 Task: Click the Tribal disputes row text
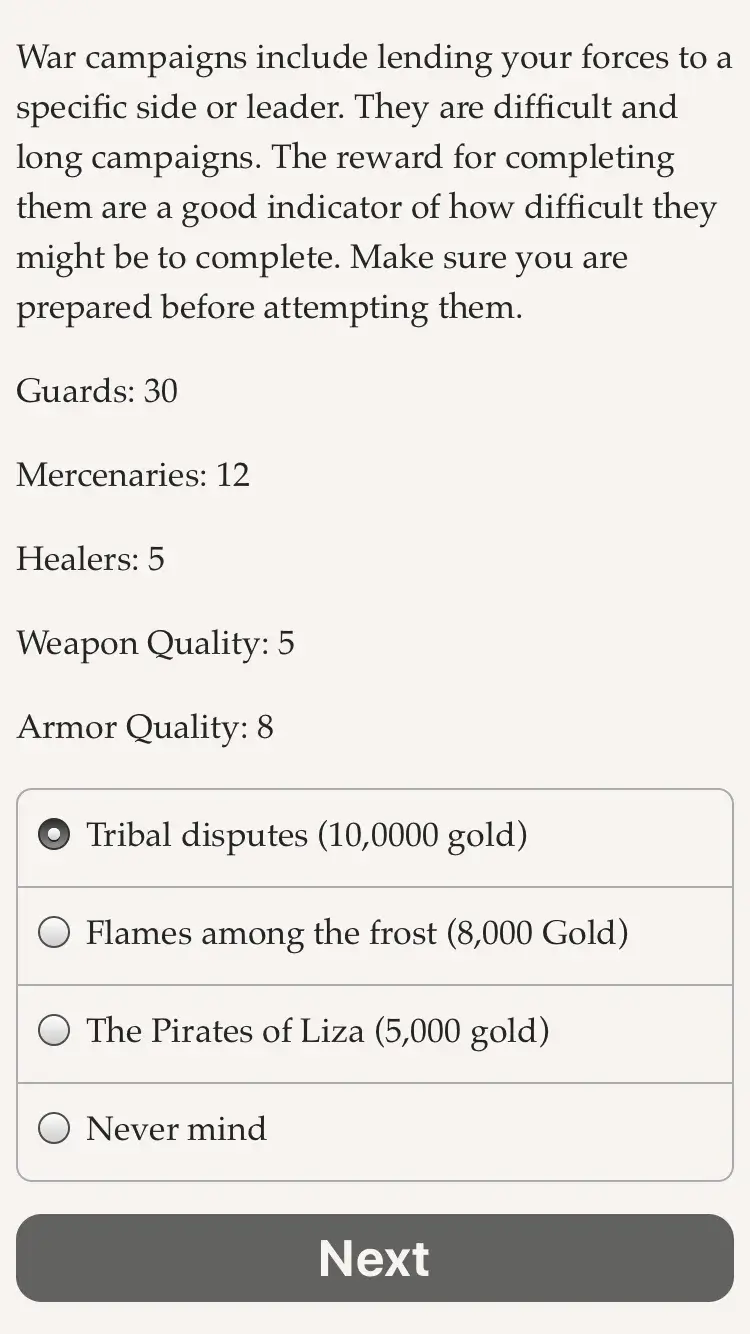pyautogui.click(x=306, y=835)
